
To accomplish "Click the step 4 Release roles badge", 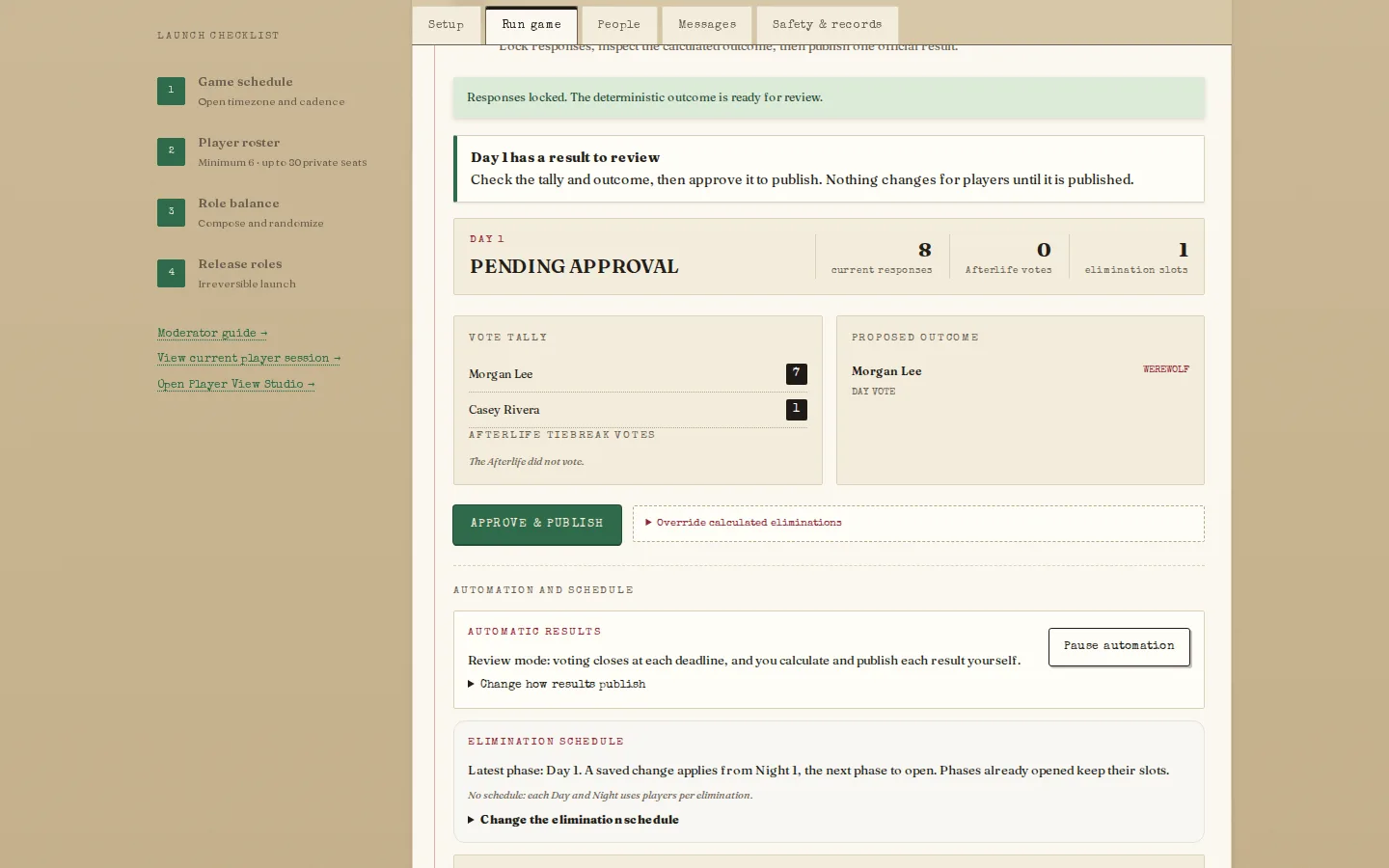I will tap(171, 273).
